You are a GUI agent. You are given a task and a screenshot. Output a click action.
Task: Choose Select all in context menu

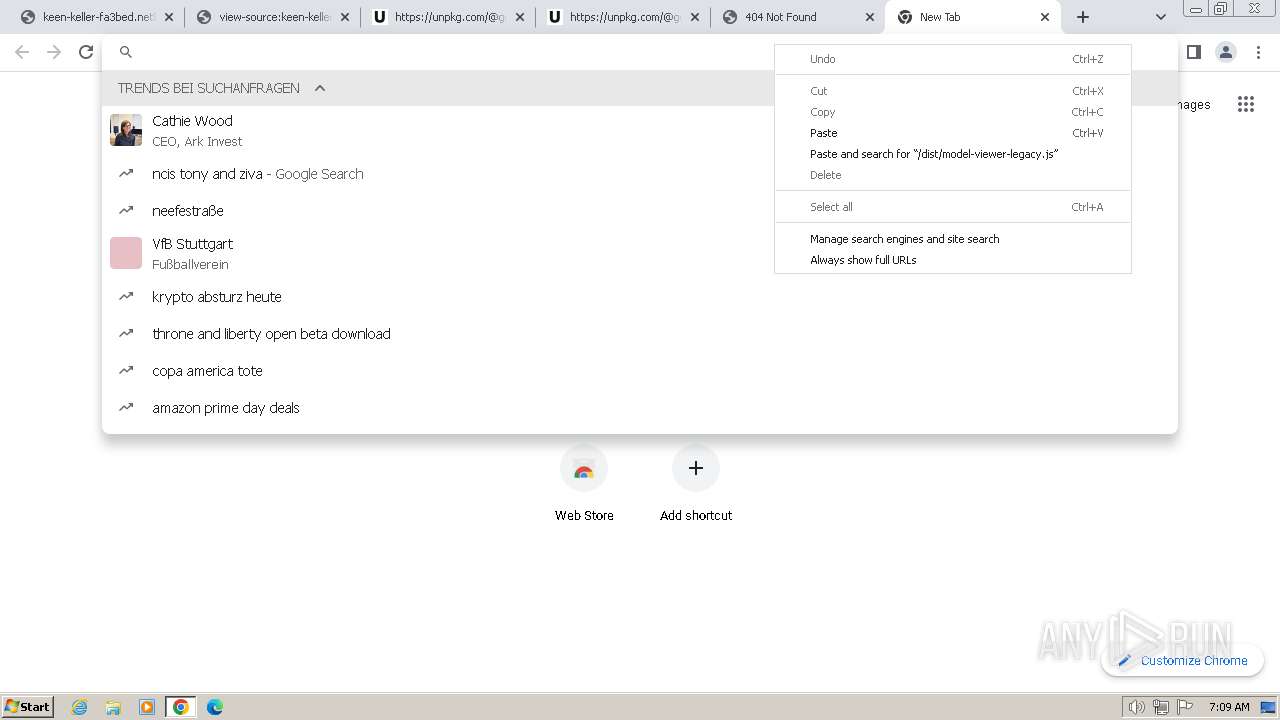(952, 207)
